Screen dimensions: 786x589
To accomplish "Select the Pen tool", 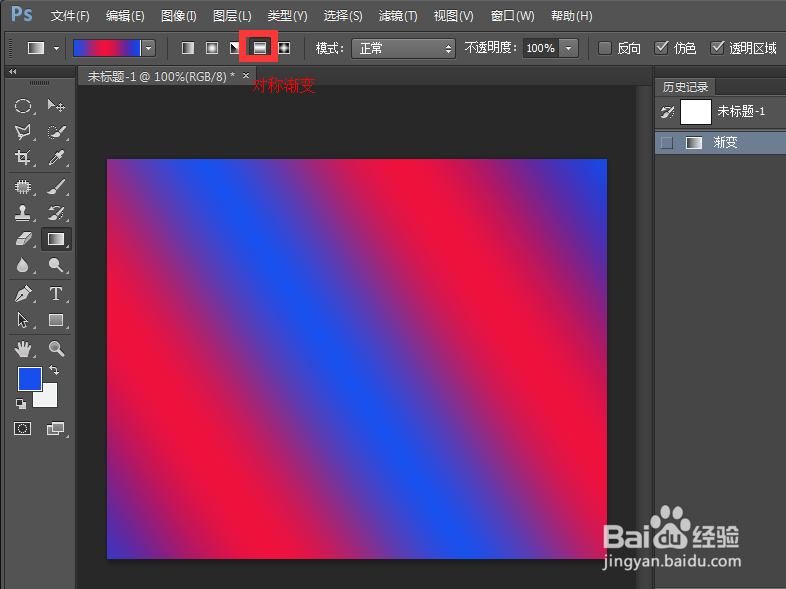I will 23,294.
